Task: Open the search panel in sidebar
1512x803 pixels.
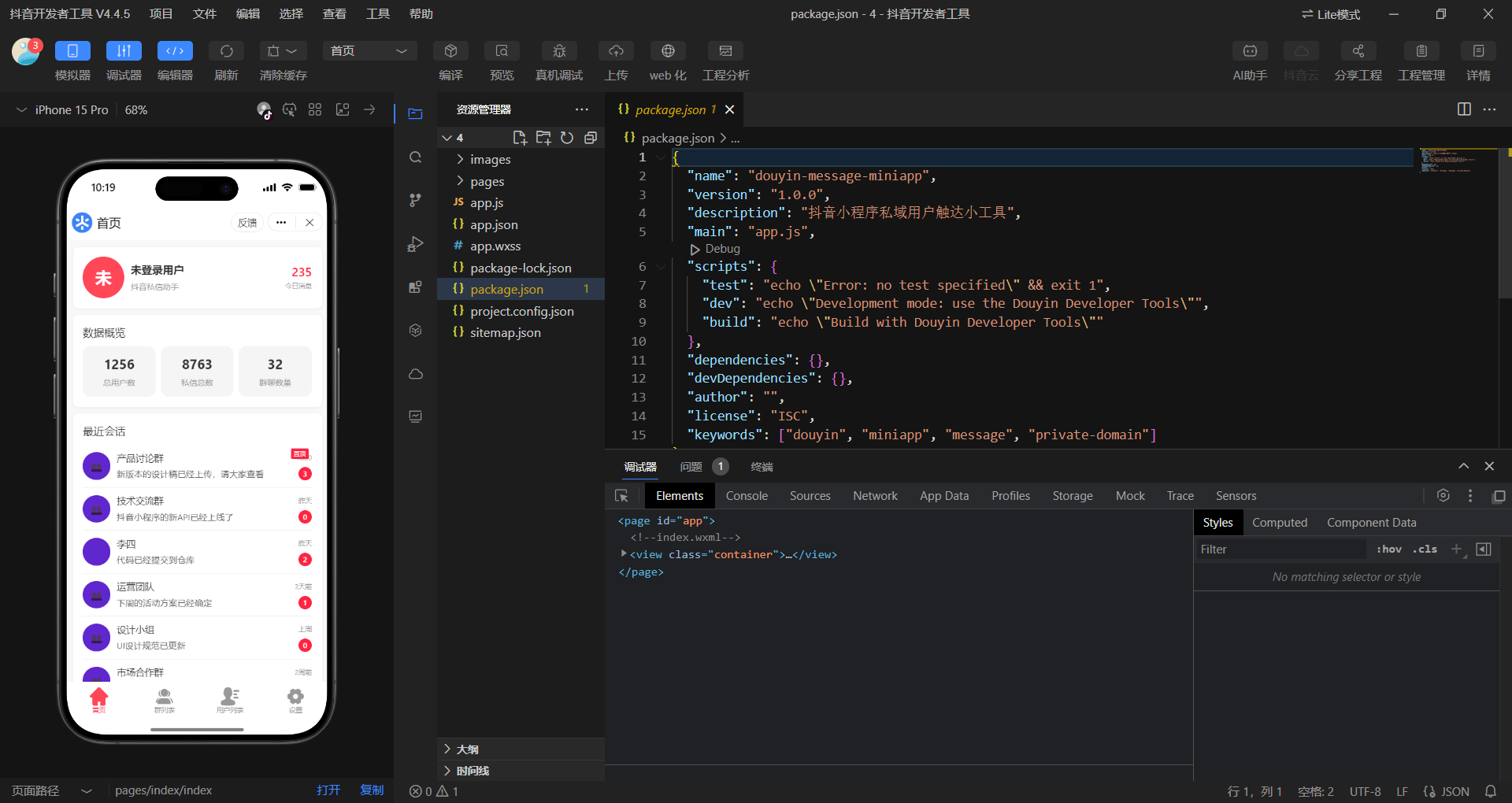Action: tap(416, 157)
